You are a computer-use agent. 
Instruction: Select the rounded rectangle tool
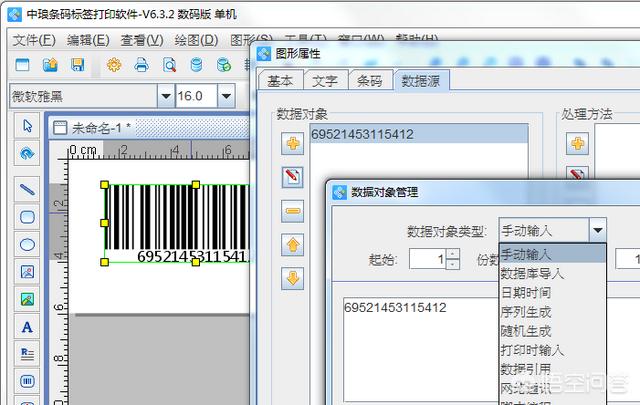(x=27, y=217)
